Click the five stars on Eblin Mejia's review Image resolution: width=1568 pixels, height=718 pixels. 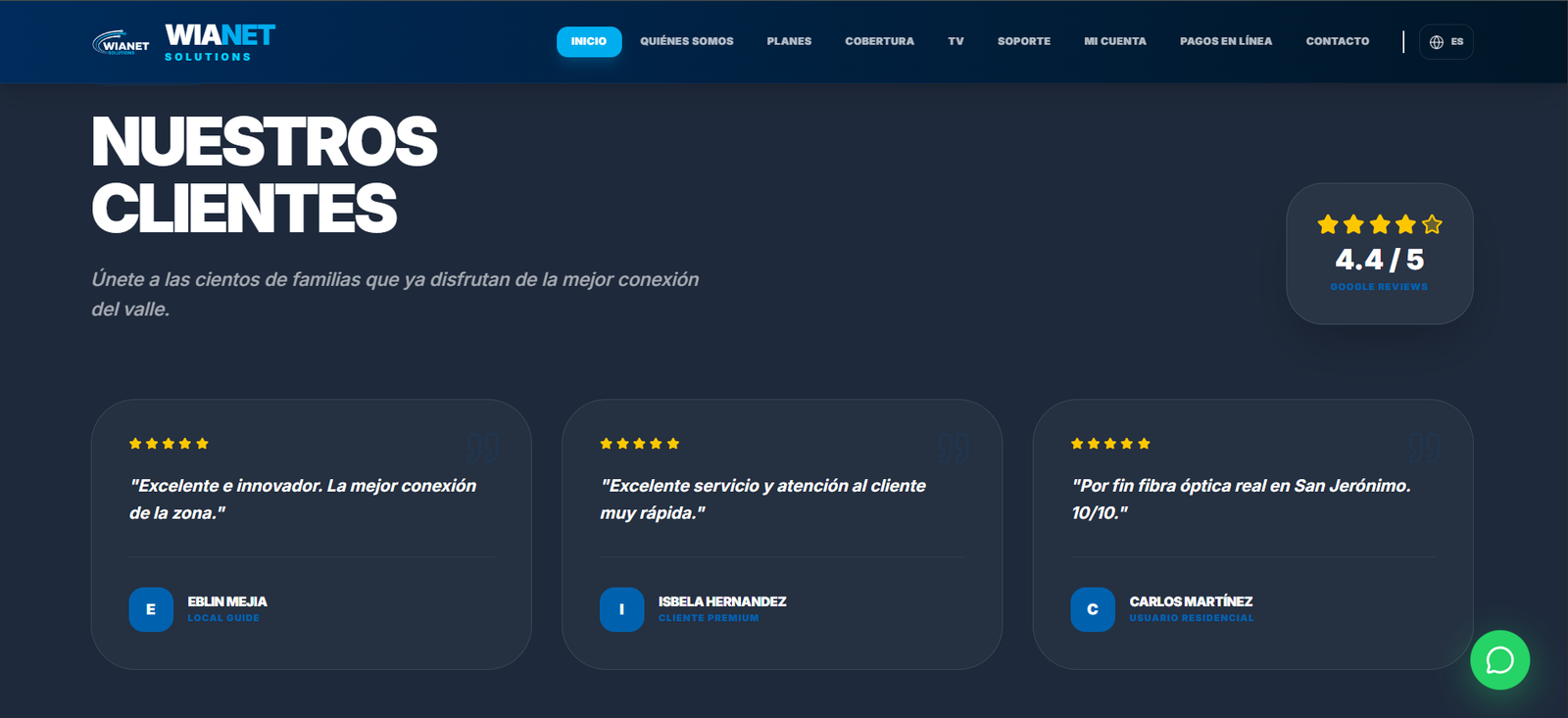pyautogui.click(x=170, y=444)
